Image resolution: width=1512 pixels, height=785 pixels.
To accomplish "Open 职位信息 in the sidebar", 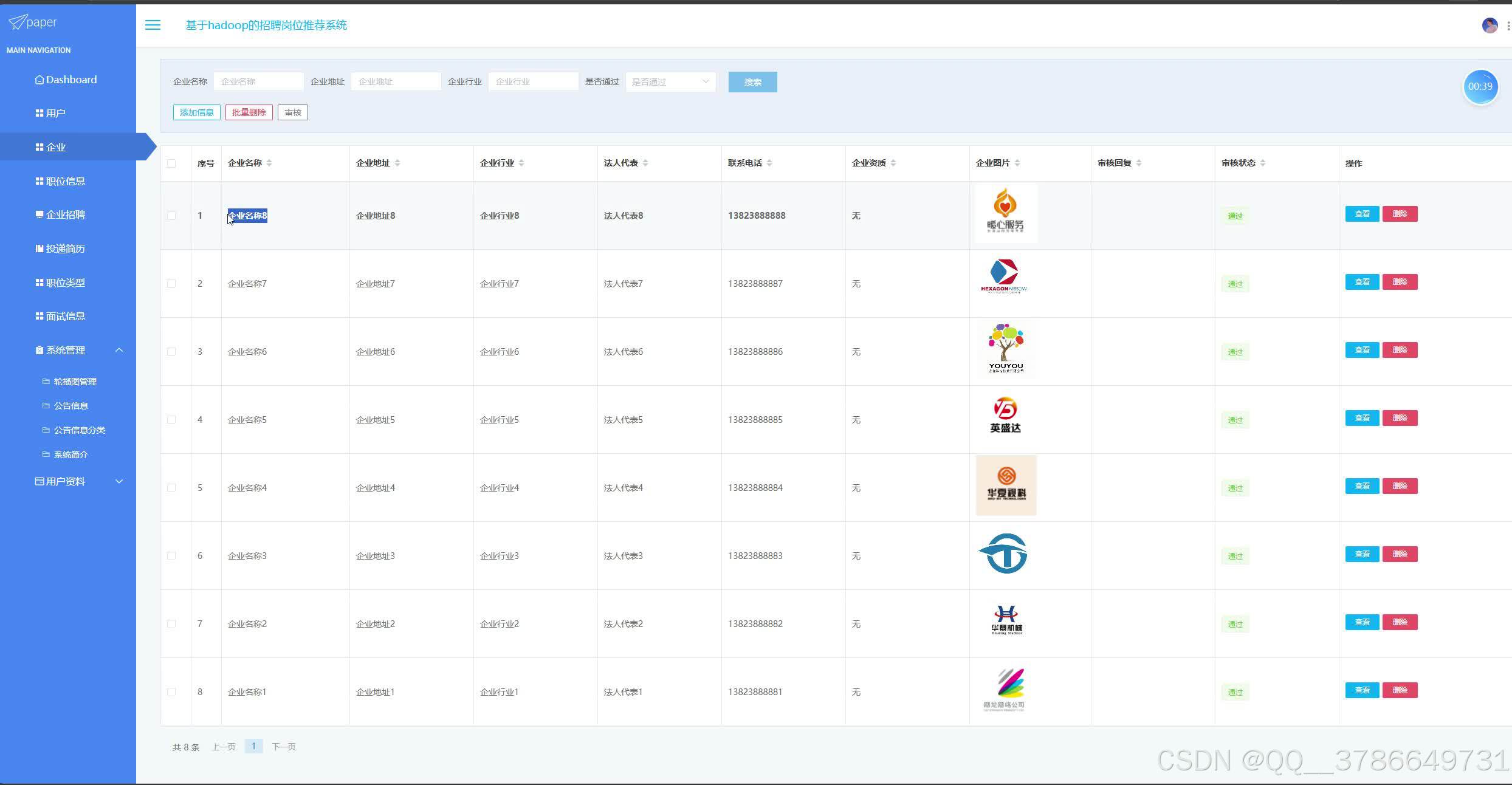I will [x=60, y=181].
